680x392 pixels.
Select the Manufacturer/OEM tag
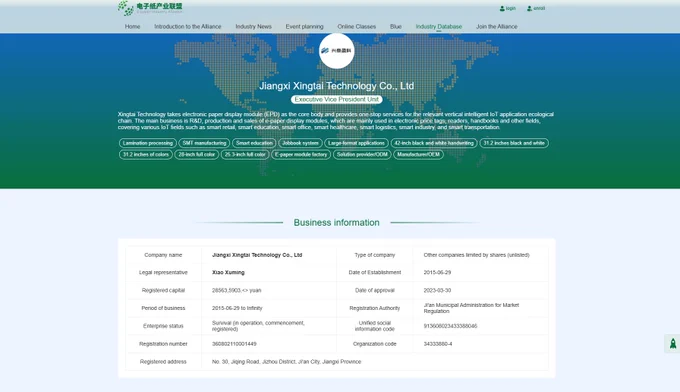[x=418, y=154]
